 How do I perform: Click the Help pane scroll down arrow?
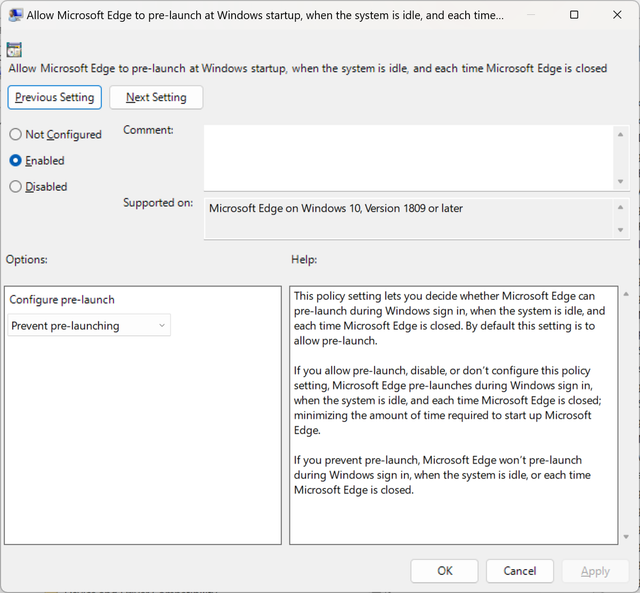pyautogui.click(x=626, y=537)
